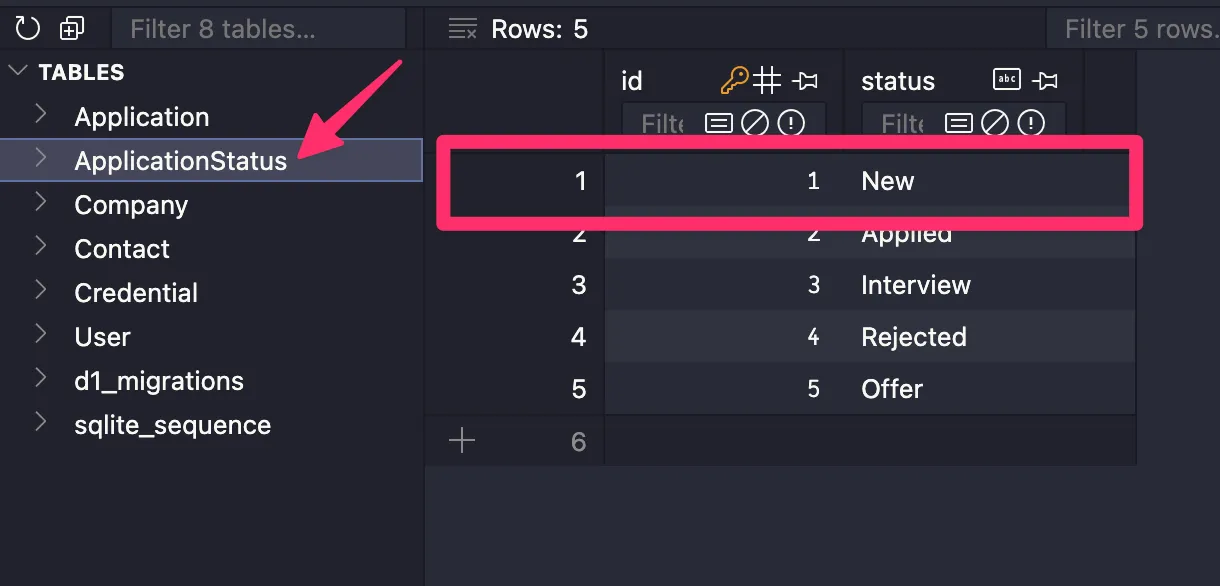Toggle the not-empty filter on status column
The image size is (1220, 586).
[1030, 123]
